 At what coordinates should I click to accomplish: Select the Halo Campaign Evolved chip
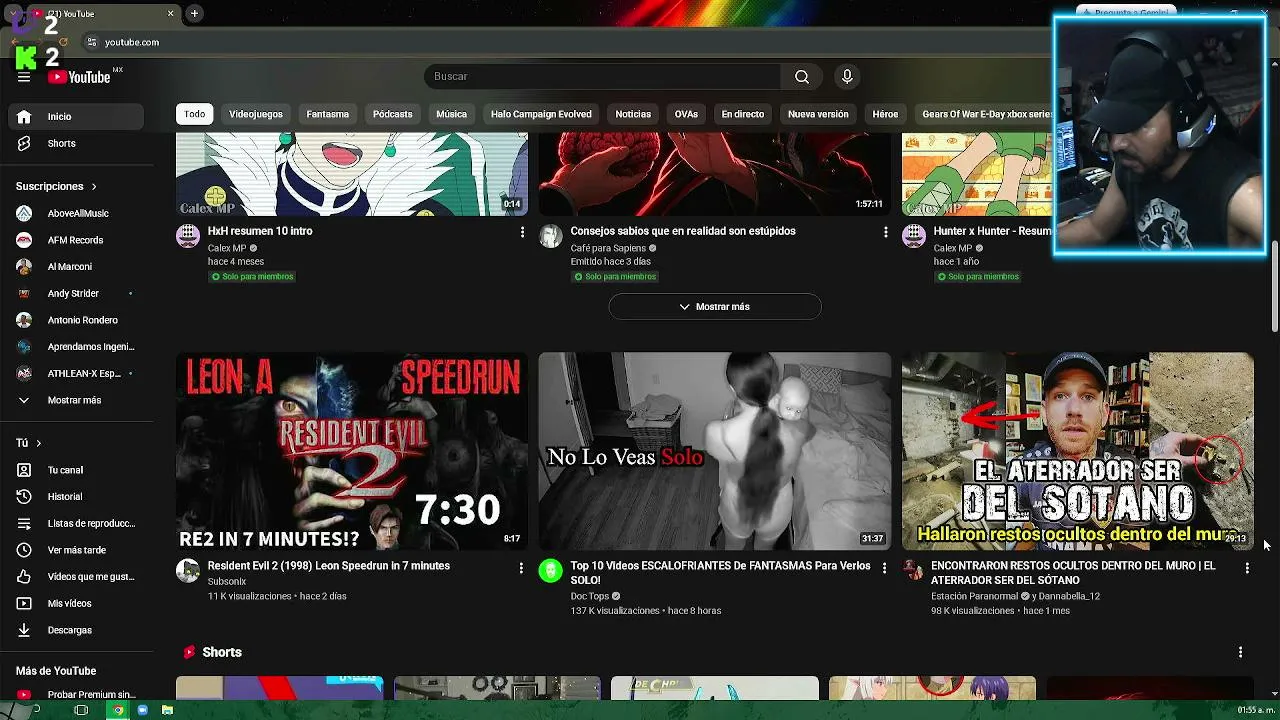click(x=541, y=114)
